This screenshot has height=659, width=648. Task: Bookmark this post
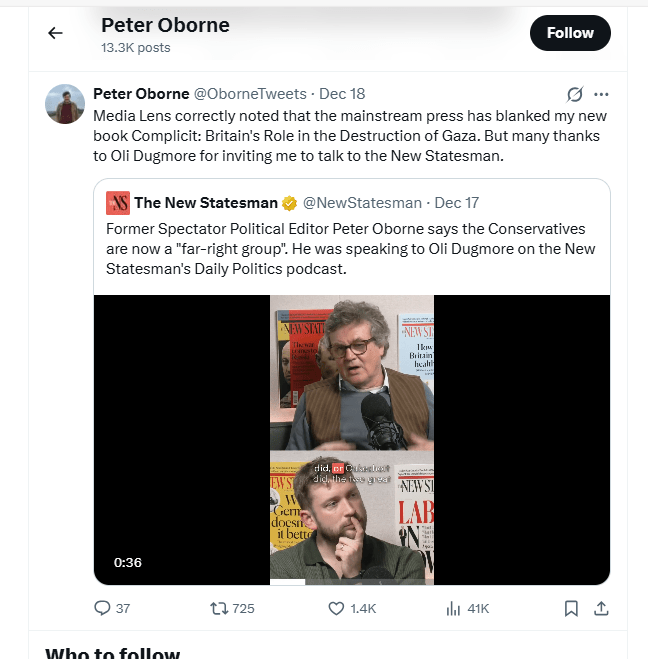point(571,608)
